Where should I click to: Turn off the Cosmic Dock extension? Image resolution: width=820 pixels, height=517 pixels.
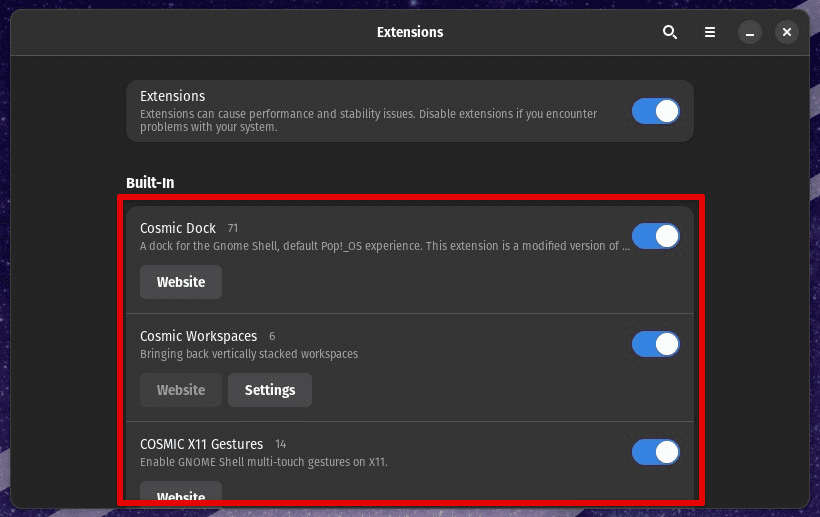(656, 236)
